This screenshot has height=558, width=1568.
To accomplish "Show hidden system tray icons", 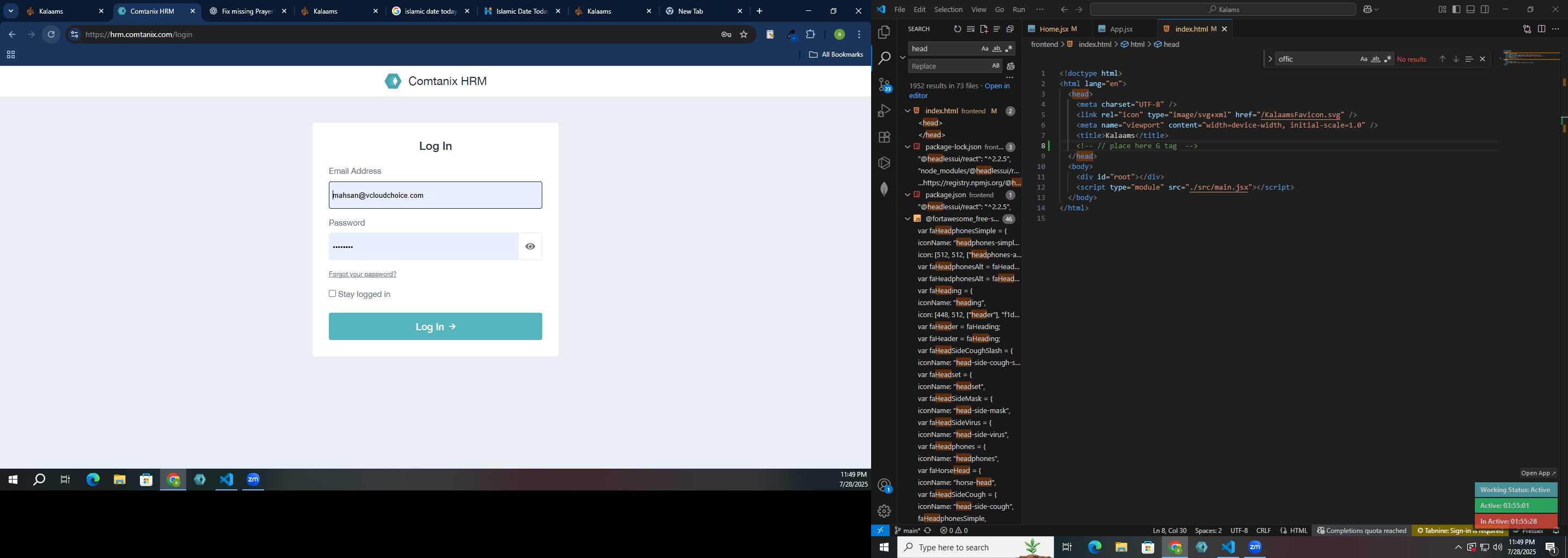I will pyautogui.click(x=1458, y=548).
